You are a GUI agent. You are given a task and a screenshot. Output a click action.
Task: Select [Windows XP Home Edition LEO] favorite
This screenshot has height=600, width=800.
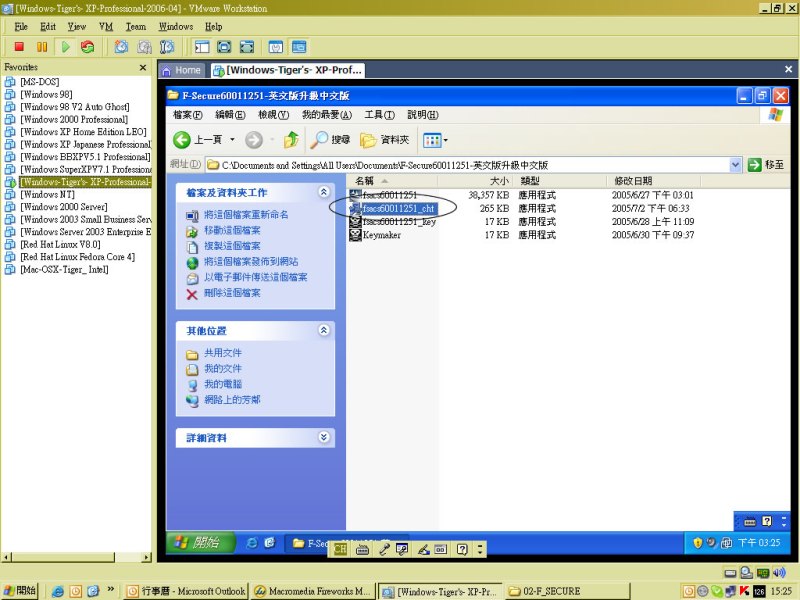tap(83, 132)
